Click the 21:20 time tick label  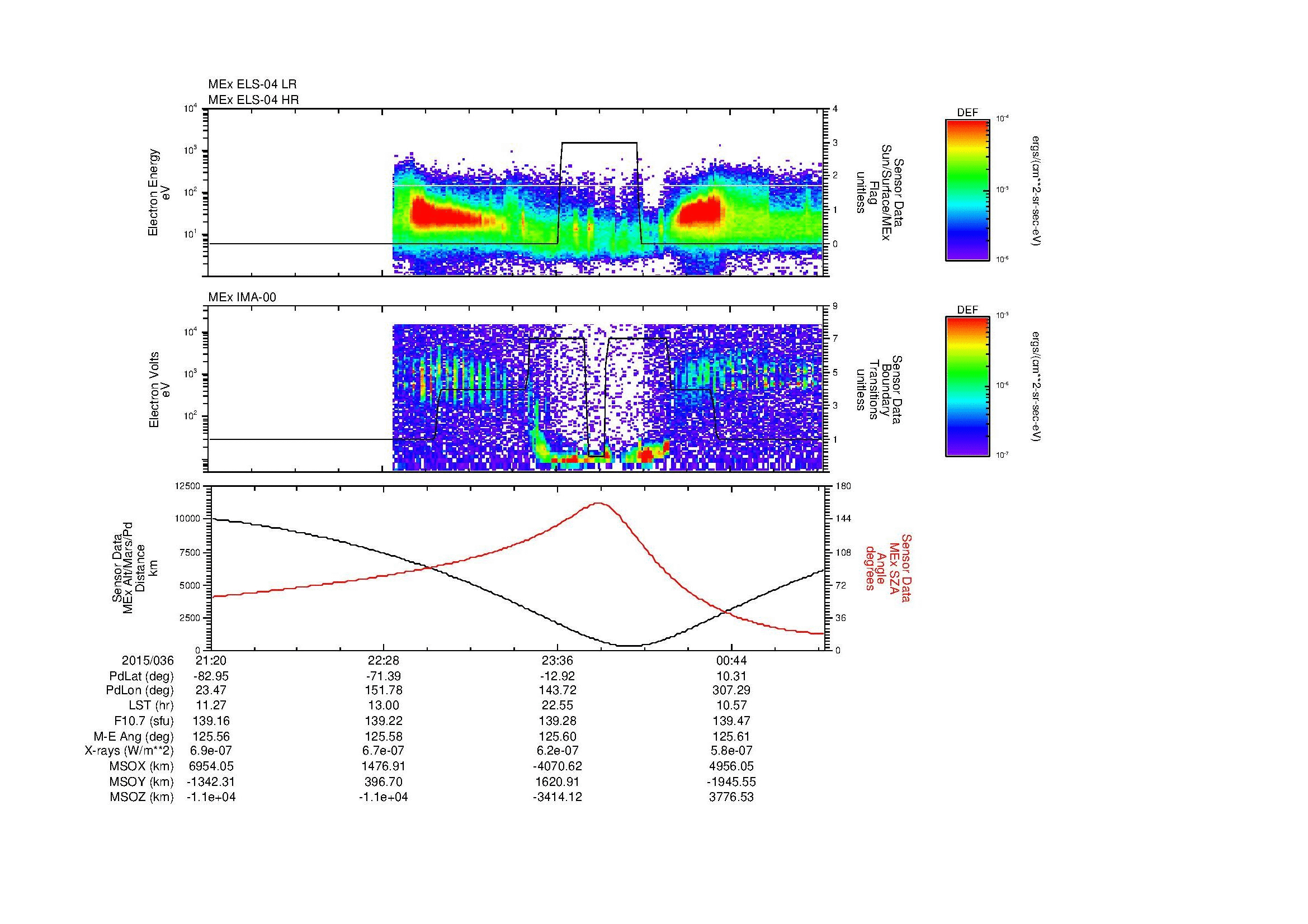[211, 660]
